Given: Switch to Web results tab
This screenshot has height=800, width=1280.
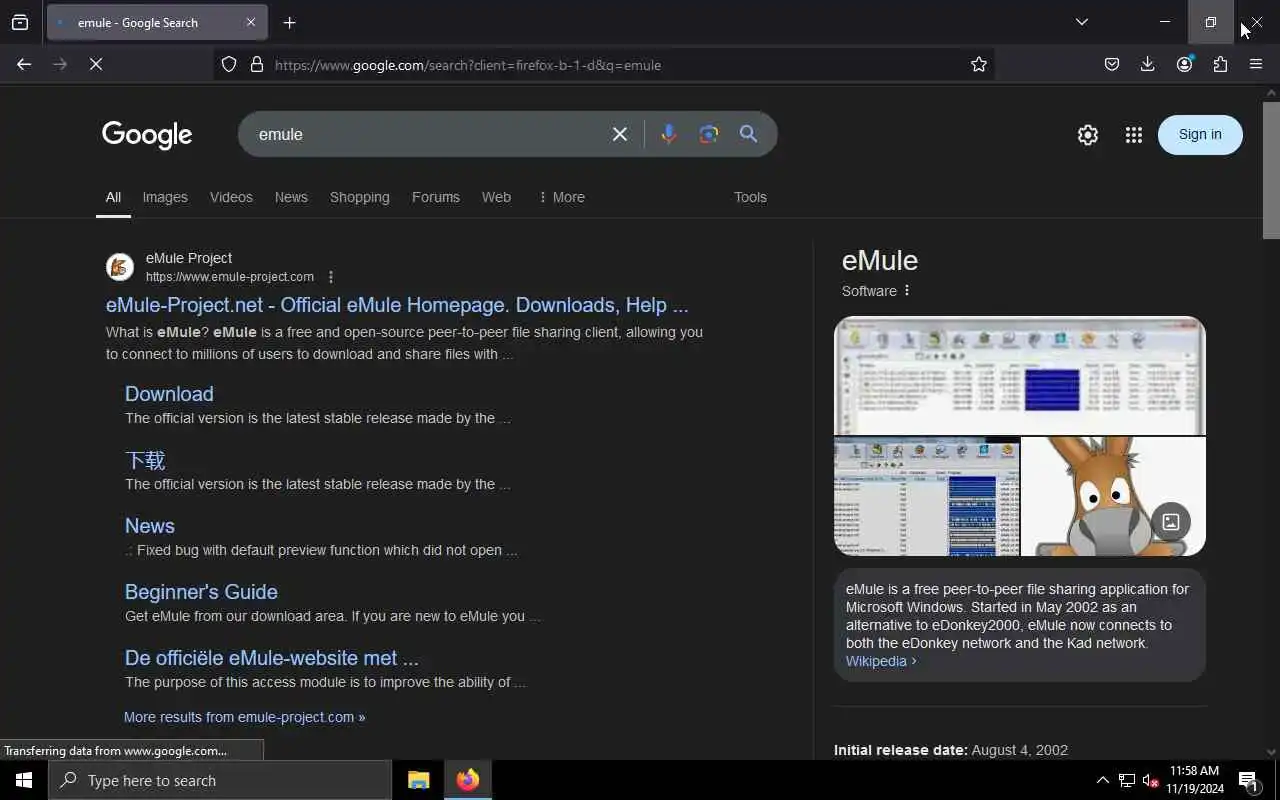Looking at the screenshot, I should click(x=496, y=197).
